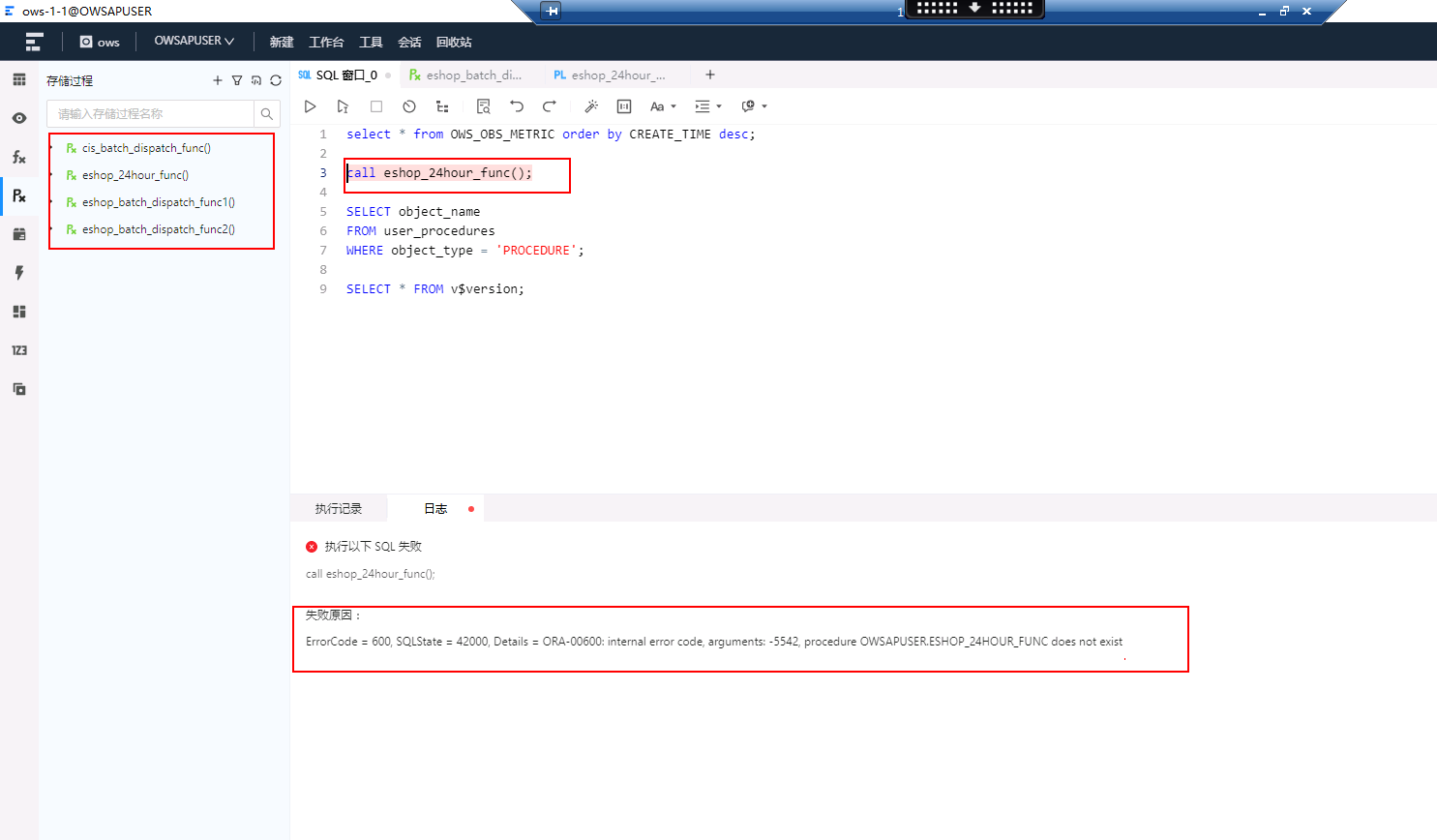Format SQL with the magic wand icon
Image resolution: width=1437 pixels, height=840 pixels.
[x=591, y=106]
